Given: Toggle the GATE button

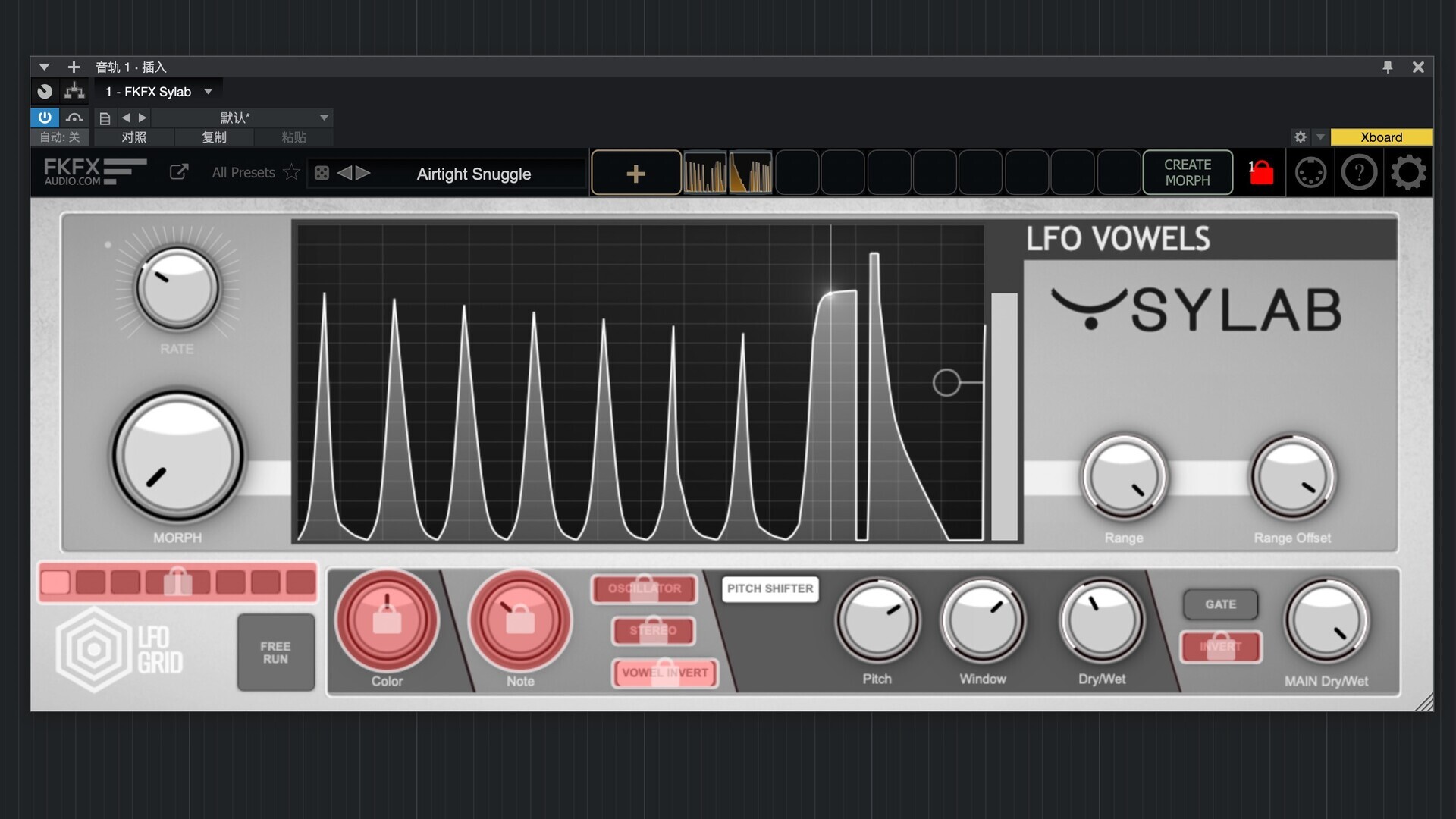Looking at the screenshot, I should pos(1220,604).
